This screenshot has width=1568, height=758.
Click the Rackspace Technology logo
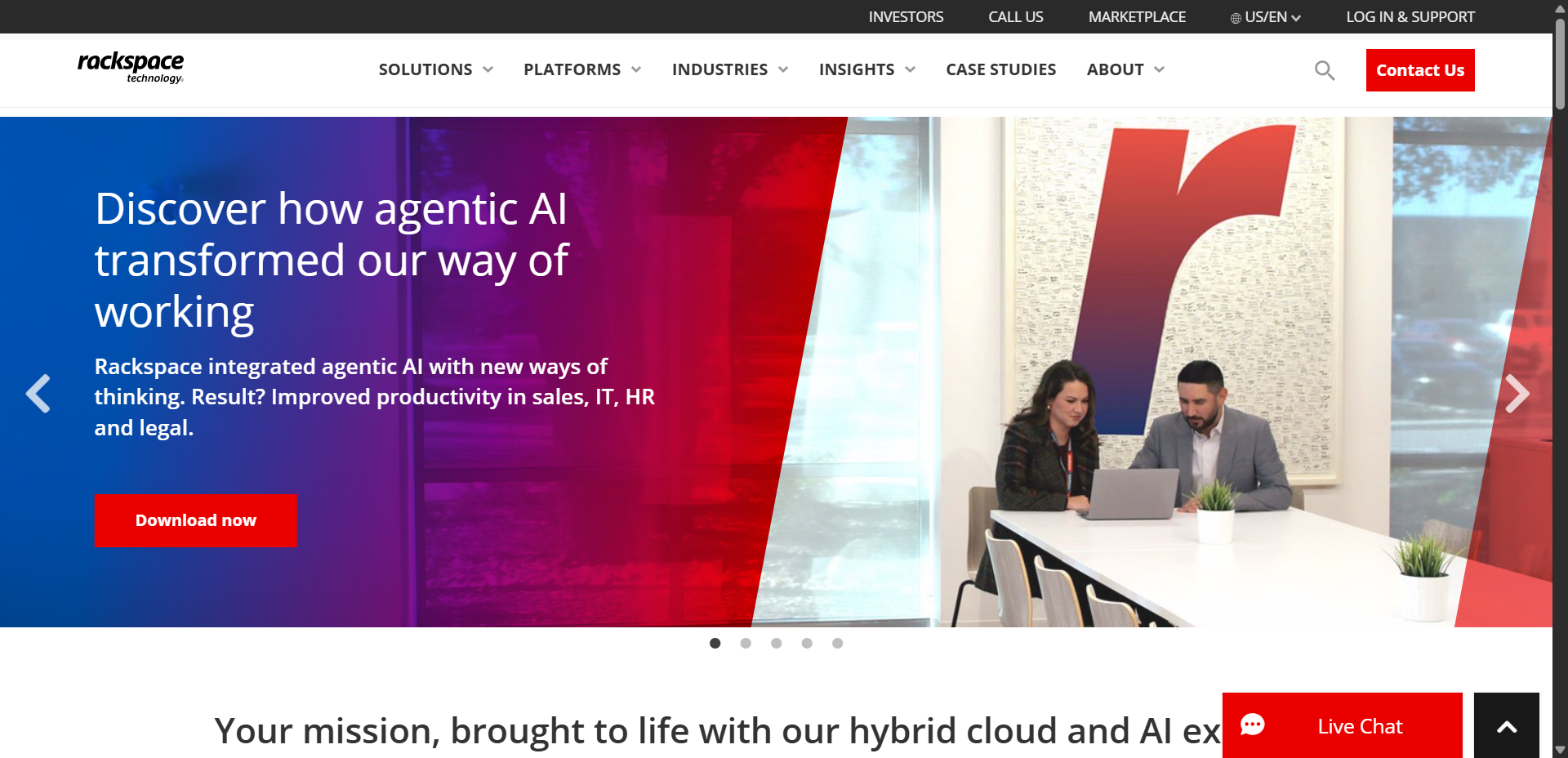[x=131, y=68]
